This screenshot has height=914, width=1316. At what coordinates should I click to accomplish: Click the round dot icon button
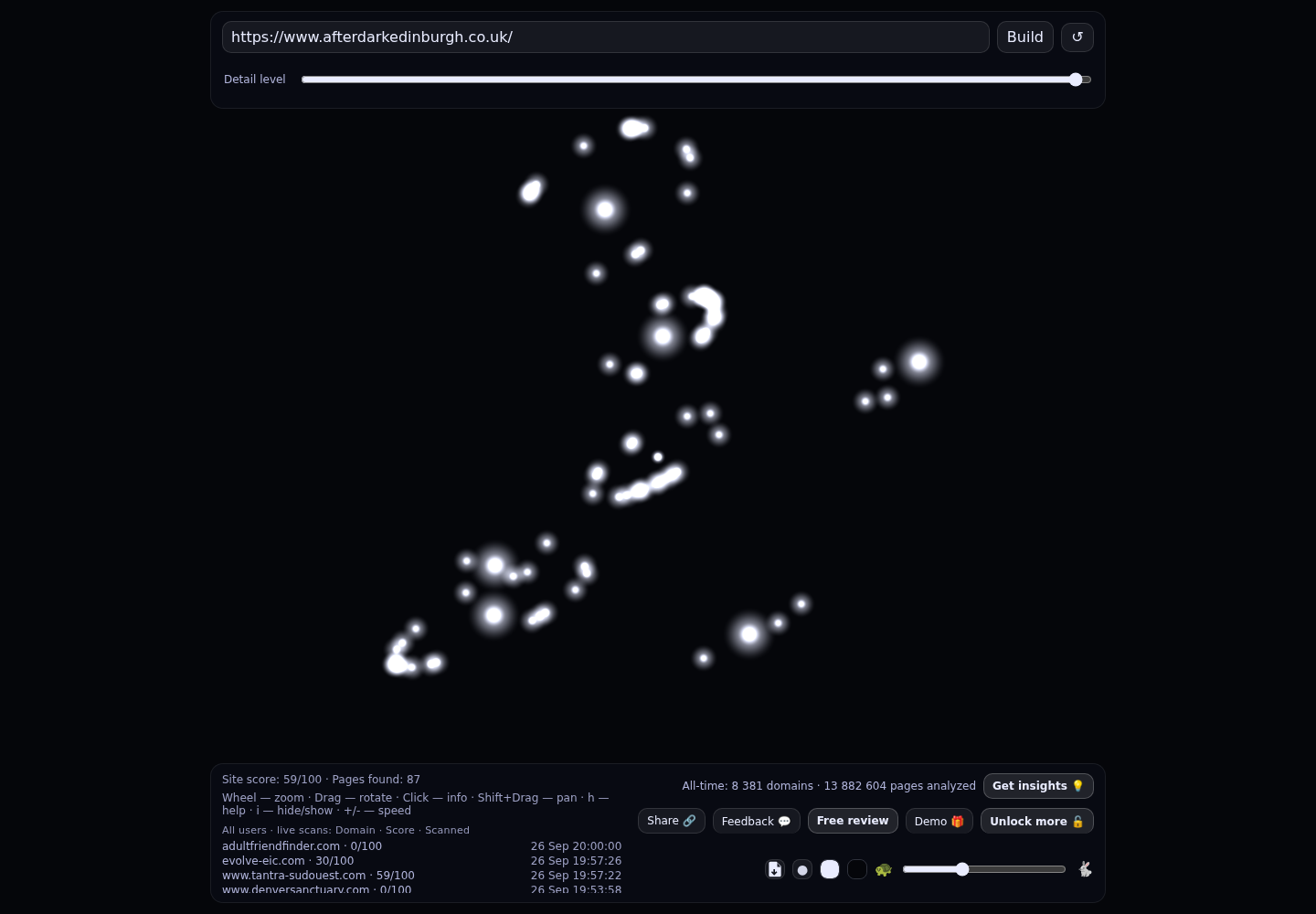pyautogui.click(x=802, y=869)
